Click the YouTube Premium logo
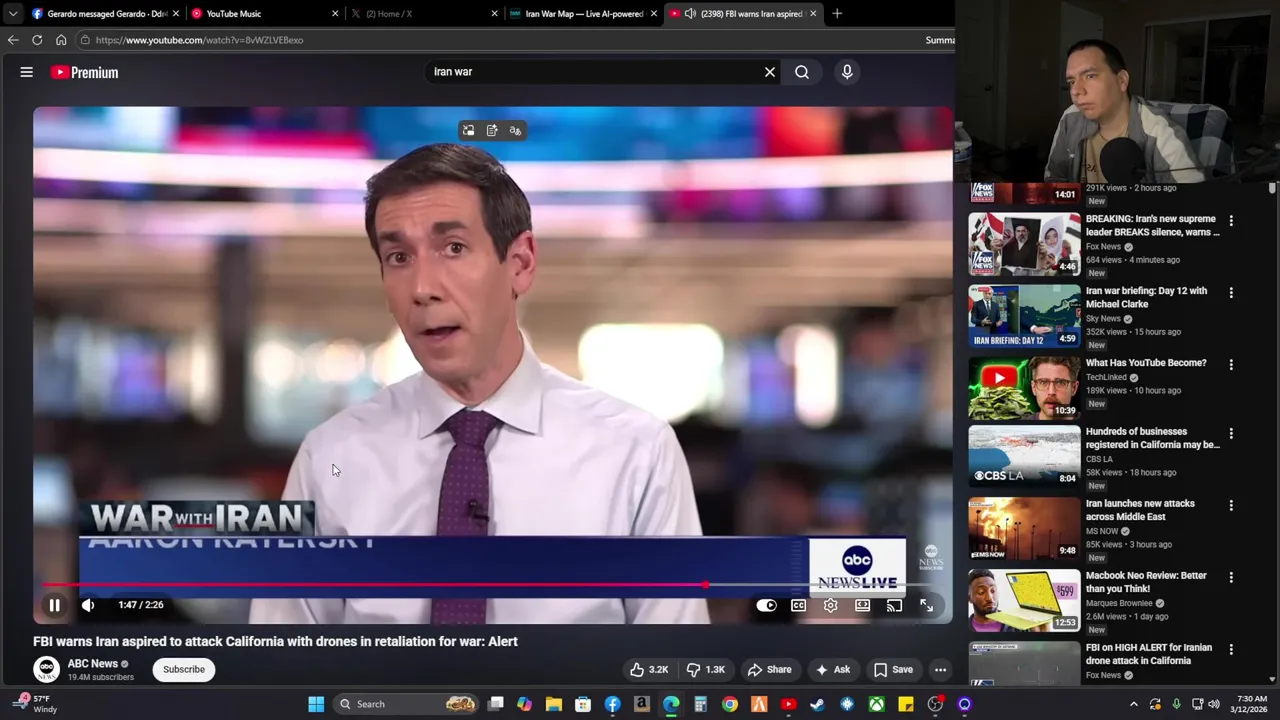1280x720 pixels. (85, 72)
